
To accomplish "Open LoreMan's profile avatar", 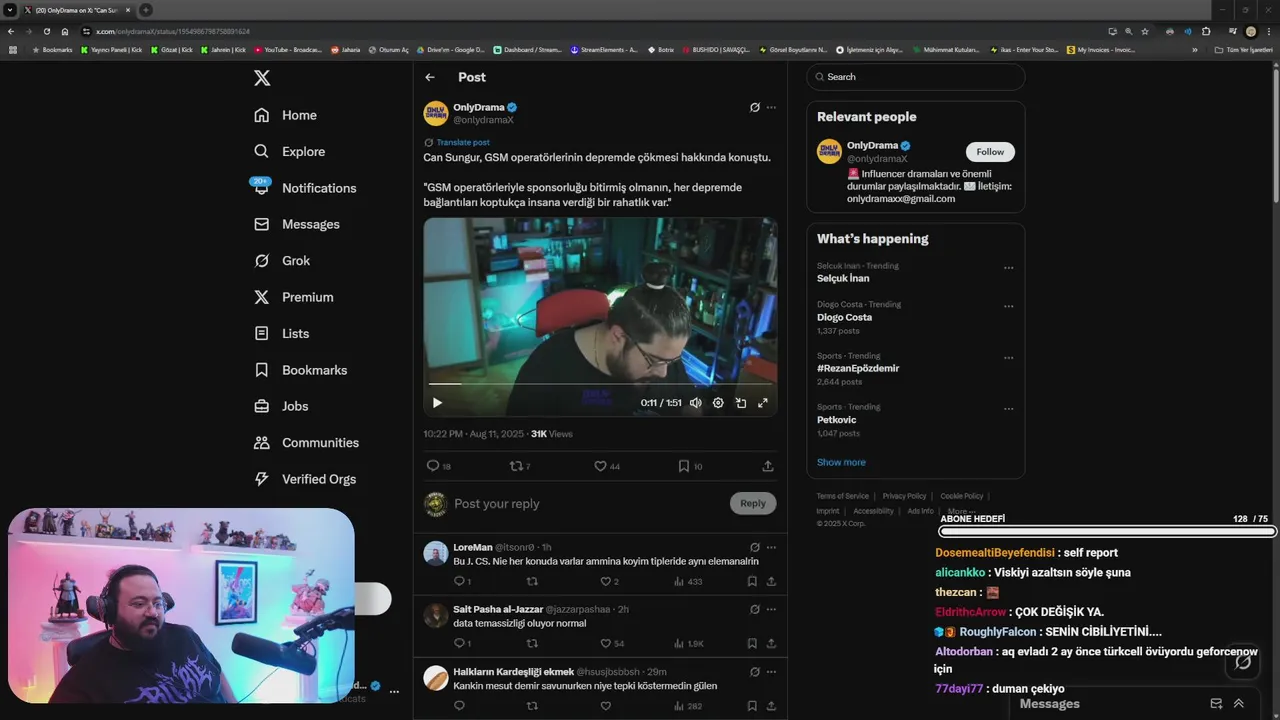I will pyautogui.click(x=436, y=553).
